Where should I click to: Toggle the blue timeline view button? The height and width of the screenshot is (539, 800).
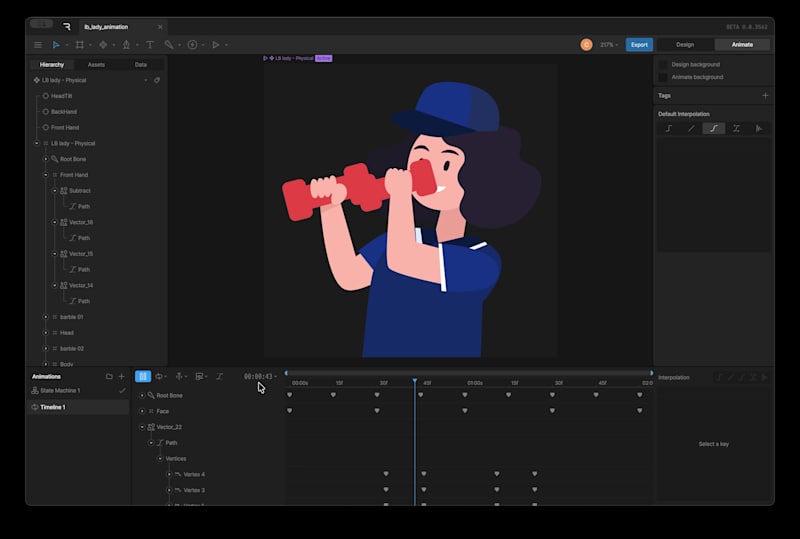click(143, 377)
